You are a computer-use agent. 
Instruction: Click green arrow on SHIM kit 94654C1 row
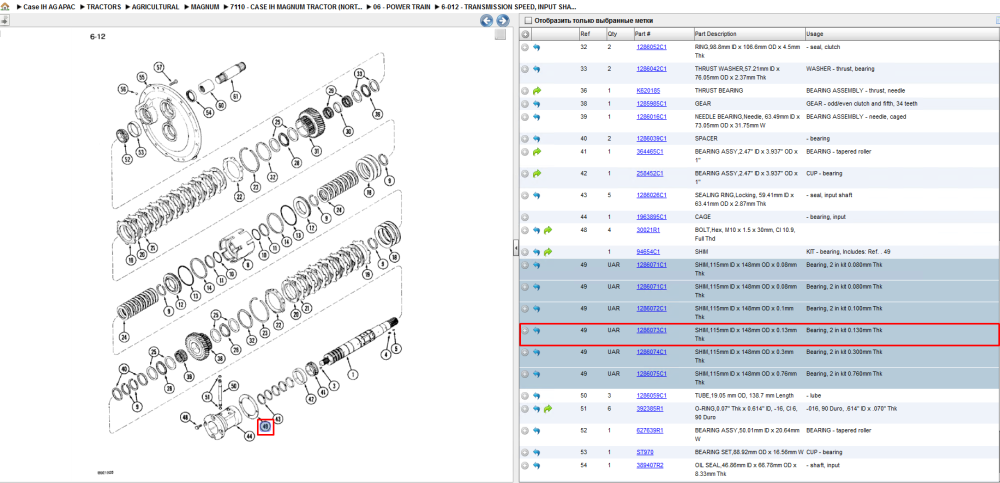coord(548,252)
